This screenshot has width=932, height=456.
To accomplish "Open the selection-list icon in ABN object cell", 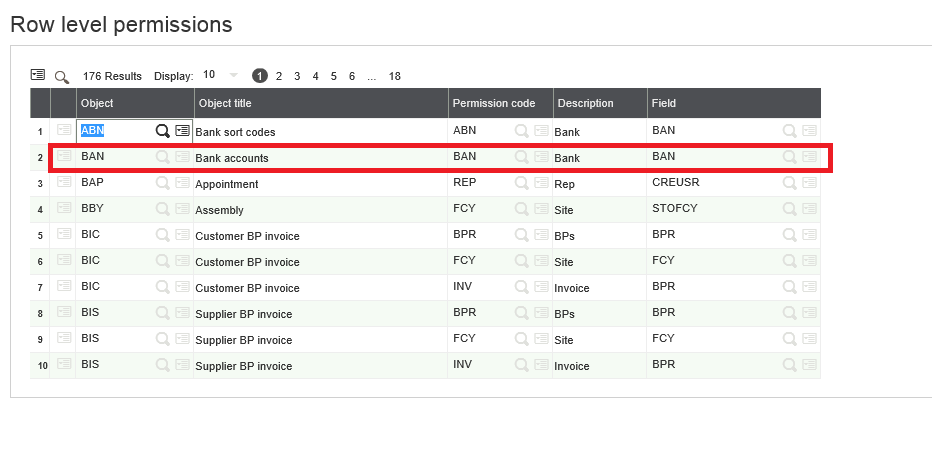I will pyautogui.click(x=182, y=131).
